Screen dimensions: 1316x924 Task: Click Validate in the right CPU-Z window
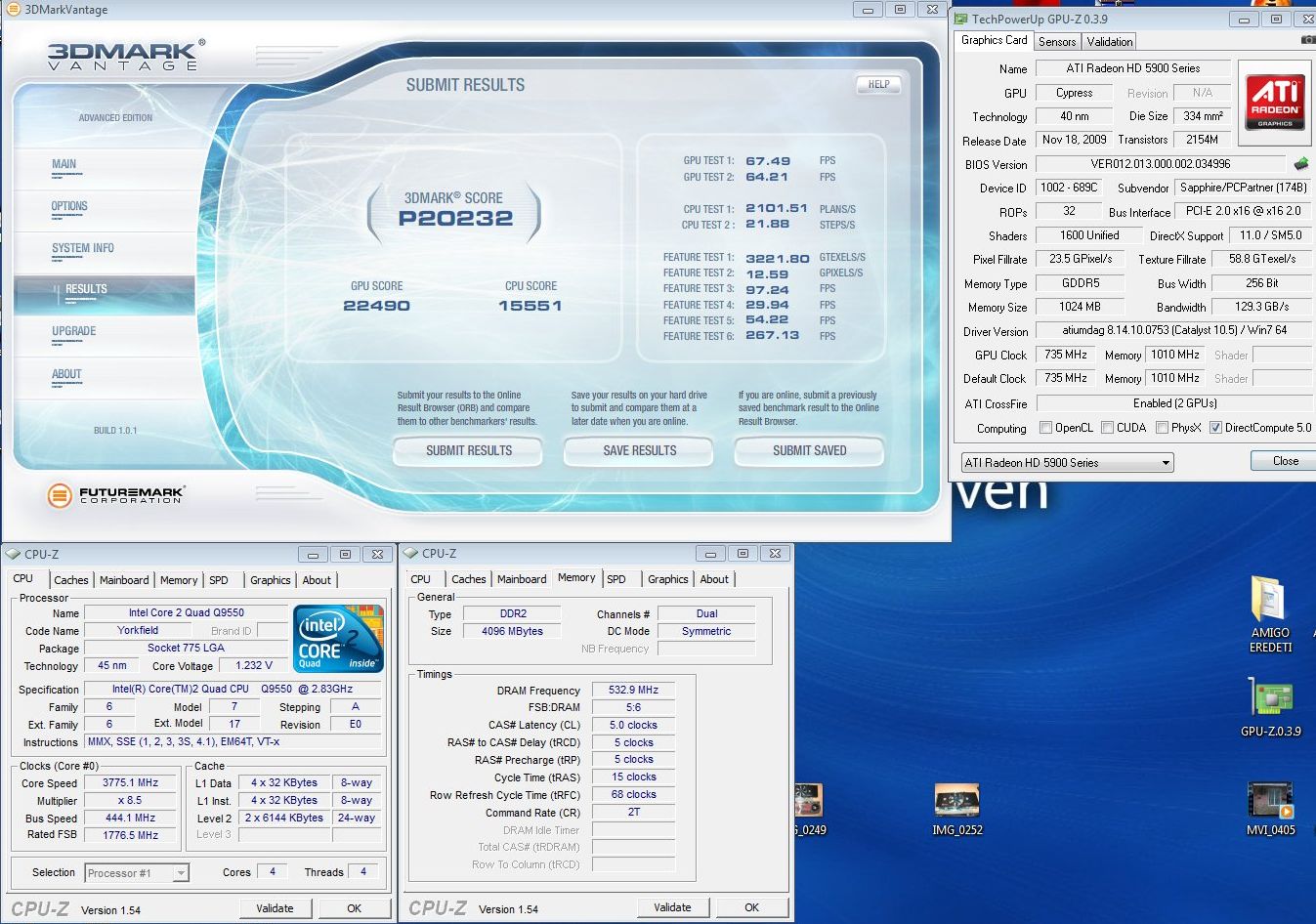pos(672,907)
